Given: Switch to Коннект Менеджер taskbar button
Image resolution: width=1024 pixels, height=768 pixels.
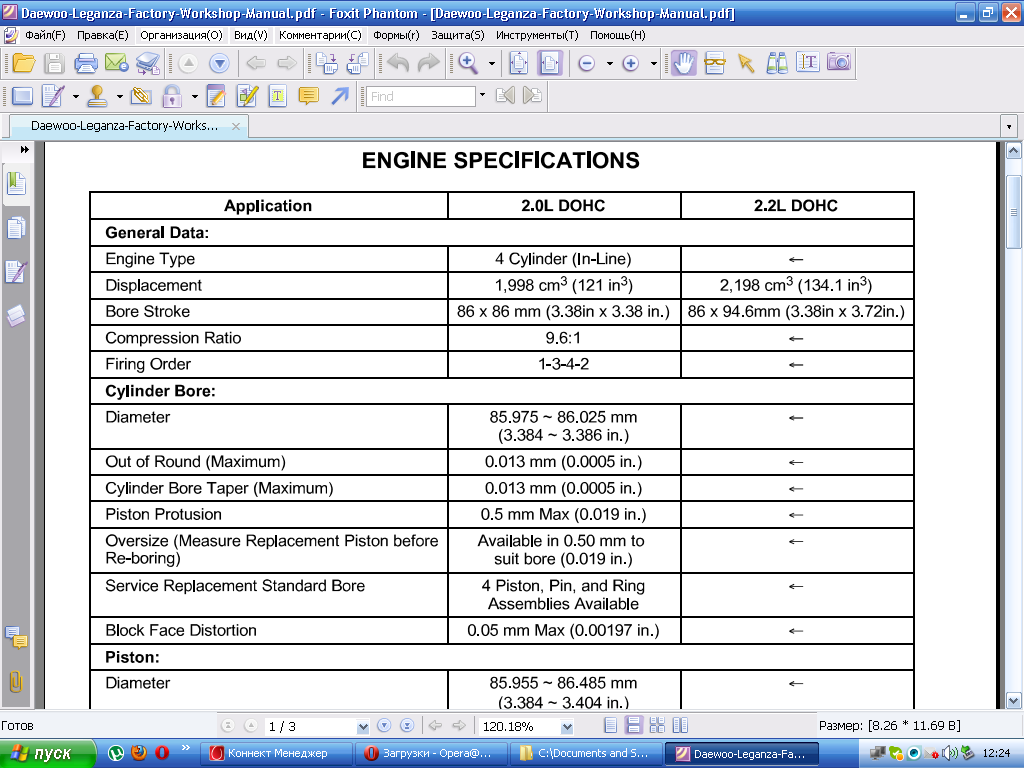Looking at the screenshot, I should click(x=276, y=753).
